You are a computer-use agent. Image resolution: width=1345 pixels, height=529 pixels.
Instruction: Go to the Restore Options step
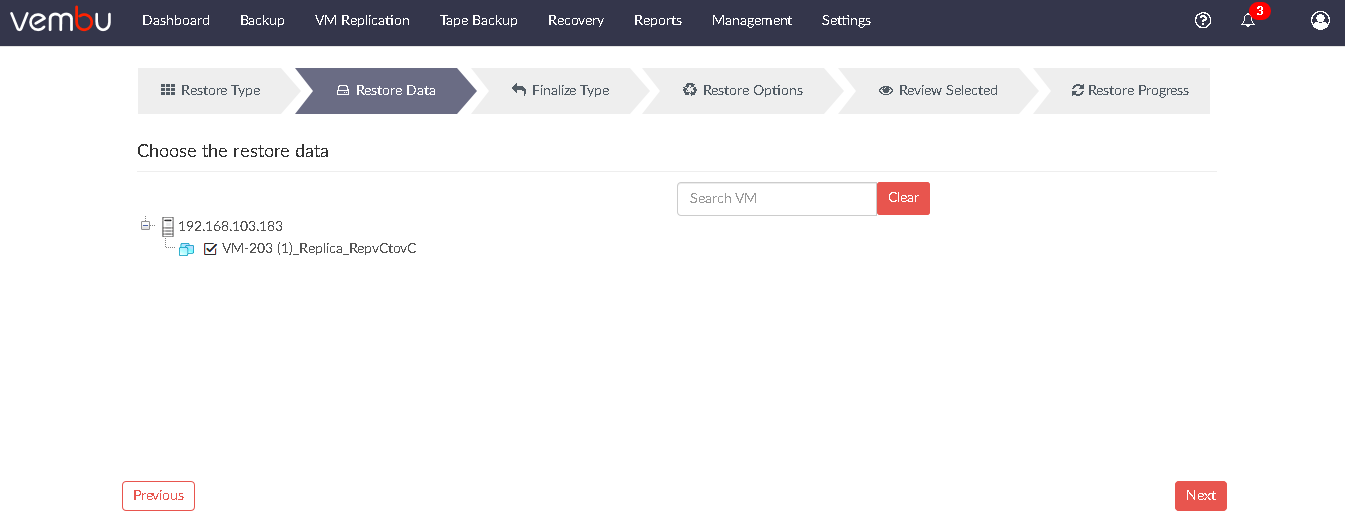pyautogui.click(x=743, y=90)
